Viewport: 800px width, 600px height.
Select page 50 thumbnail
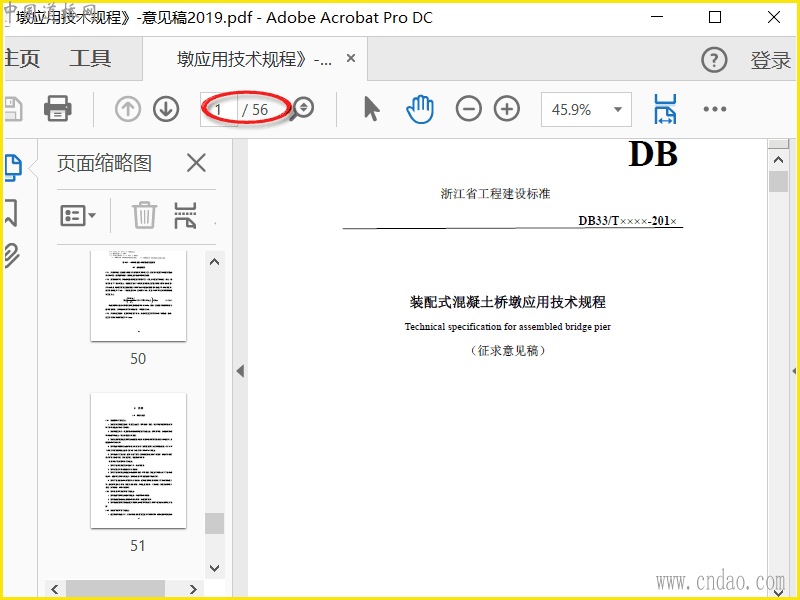point(138,296)
